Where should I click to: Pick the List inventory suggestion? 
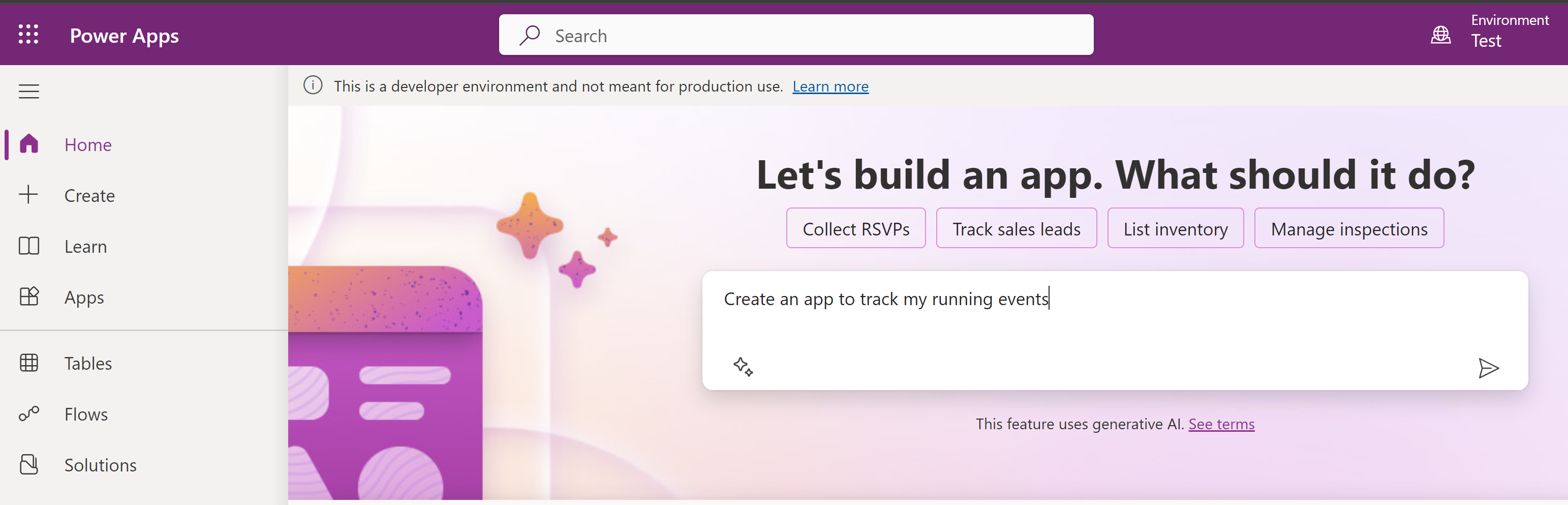[1175, 228]
